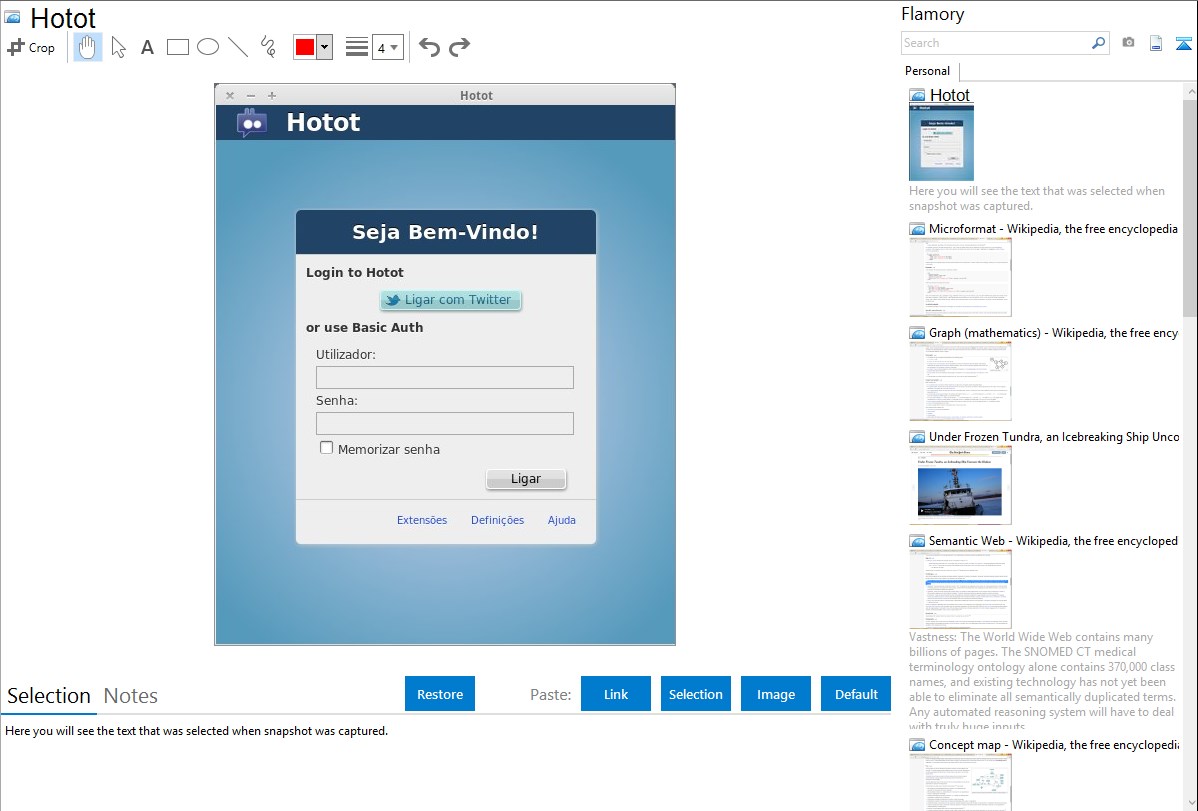The width and height of the screenshot is (1198, 811).
Task: Open the Under Frozen Tundra snapshot
Action: click(1054, 436)
